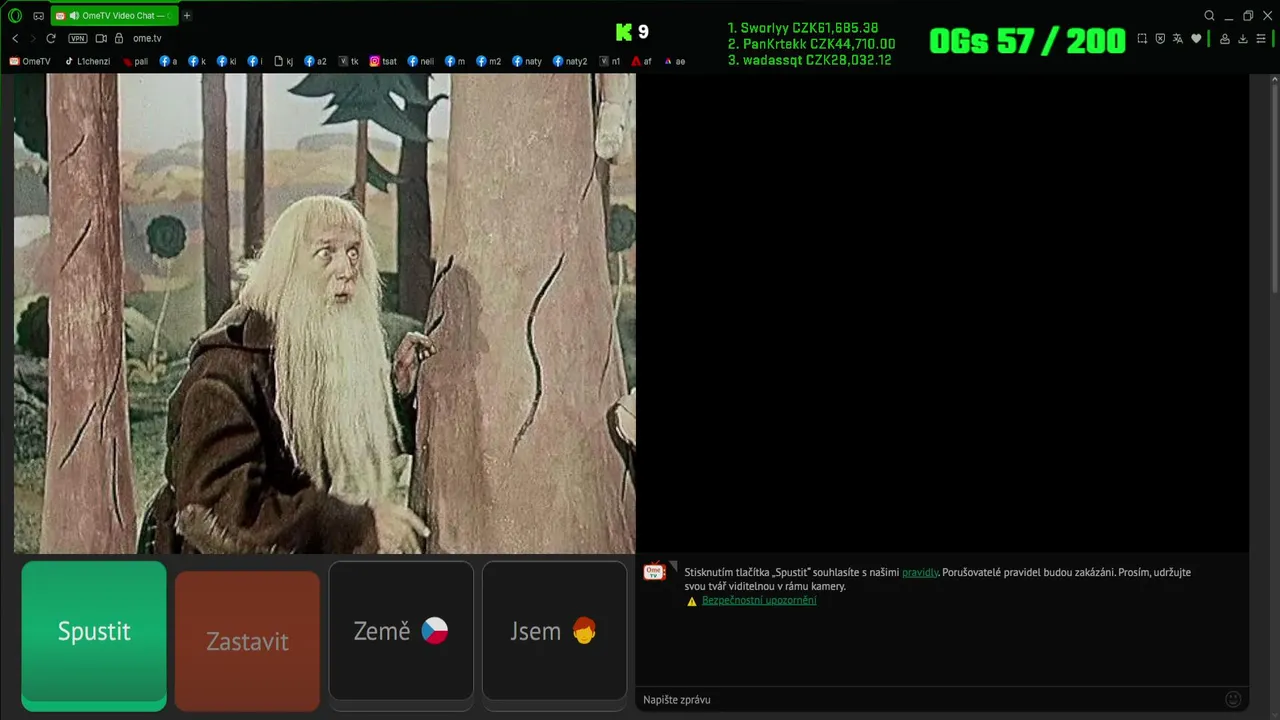1280x720 pixels.
Task: Open the Facebook bookmark labeled a2
Action: (315, 61)
